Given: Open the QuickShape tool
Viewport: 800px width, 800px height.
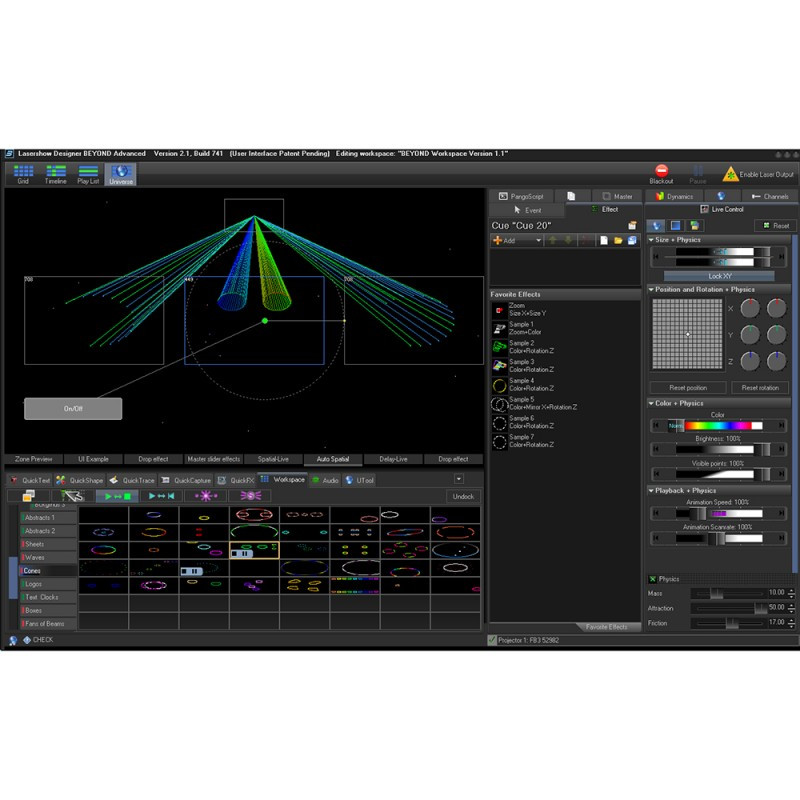Looking at the screenshot, I should pos(80,480).
